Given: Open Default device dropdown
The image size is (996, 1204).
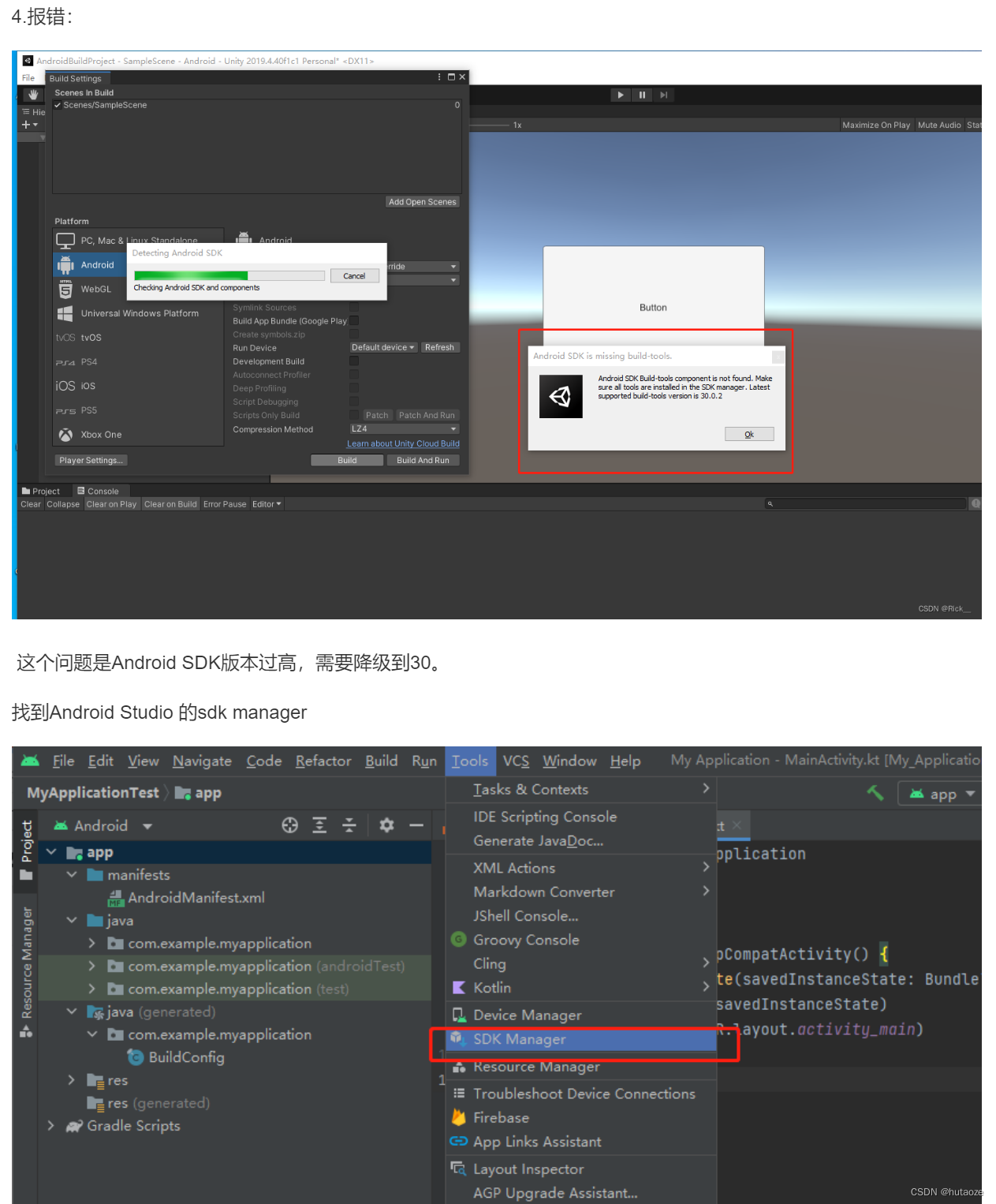Looking at the screenshot, I should pos(383,347).
